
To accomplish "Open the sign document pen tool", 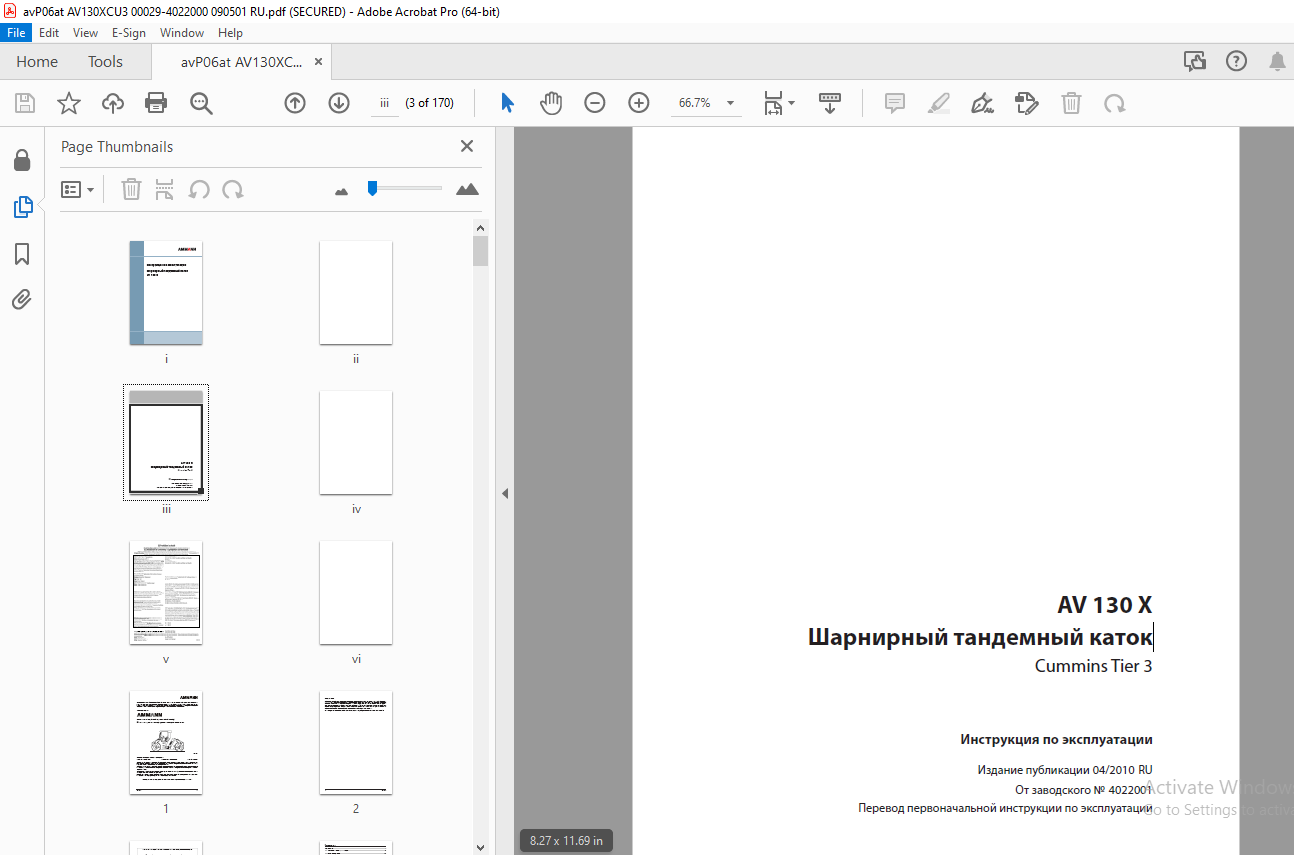I will click(x=982, y=103).
